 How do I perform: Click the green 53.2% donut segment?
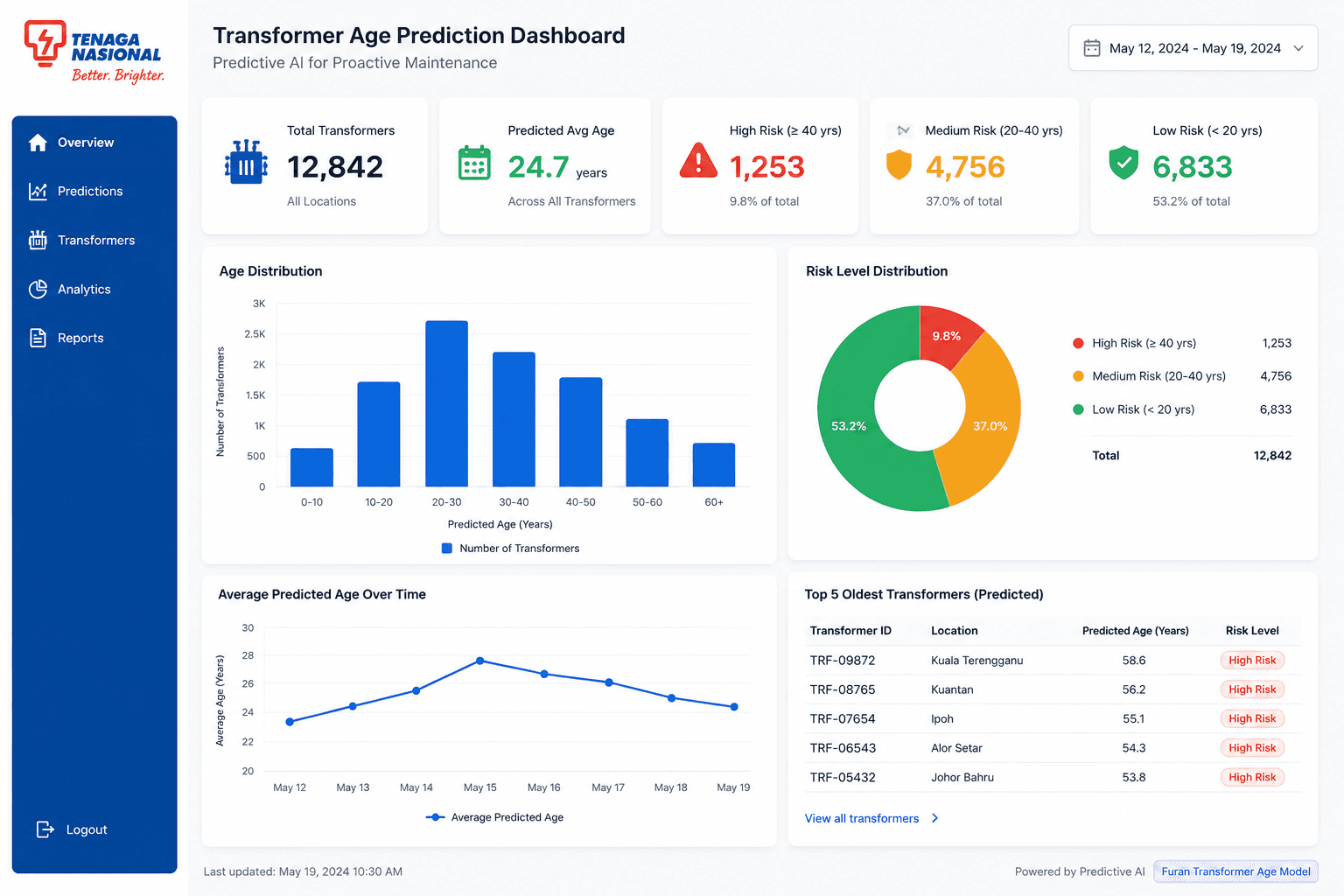(847, 426)
